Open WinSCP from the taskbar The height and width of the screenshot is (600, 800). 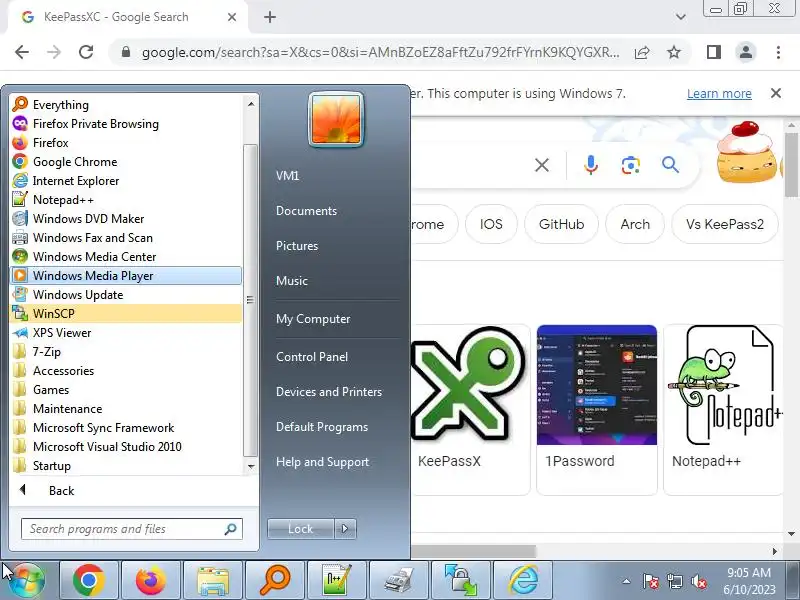[x=461, y=580]
